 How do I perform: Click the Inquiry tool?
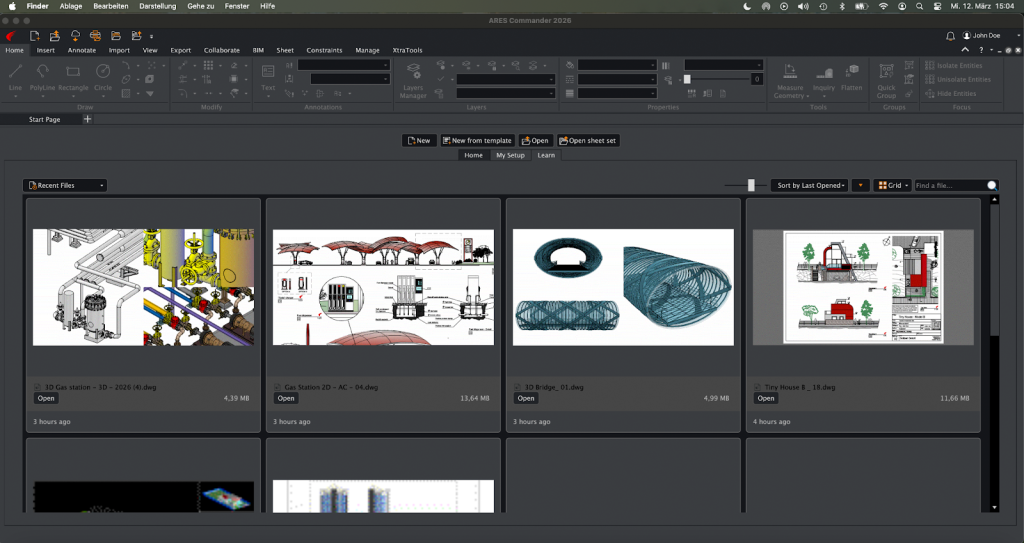pos(824,77)
